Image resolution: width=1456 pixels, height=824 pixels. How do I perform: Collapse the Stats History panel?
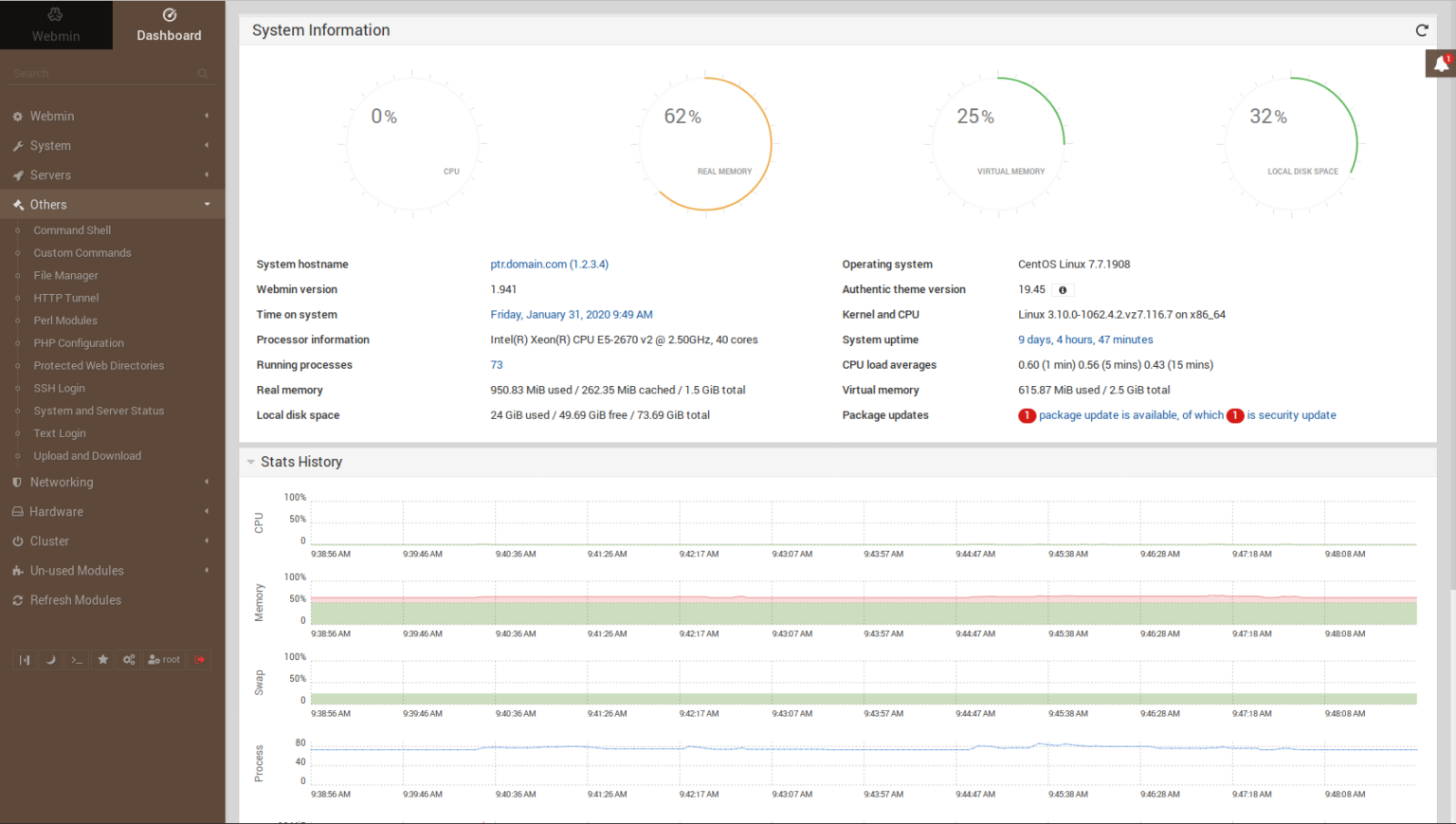coord(251,462)
